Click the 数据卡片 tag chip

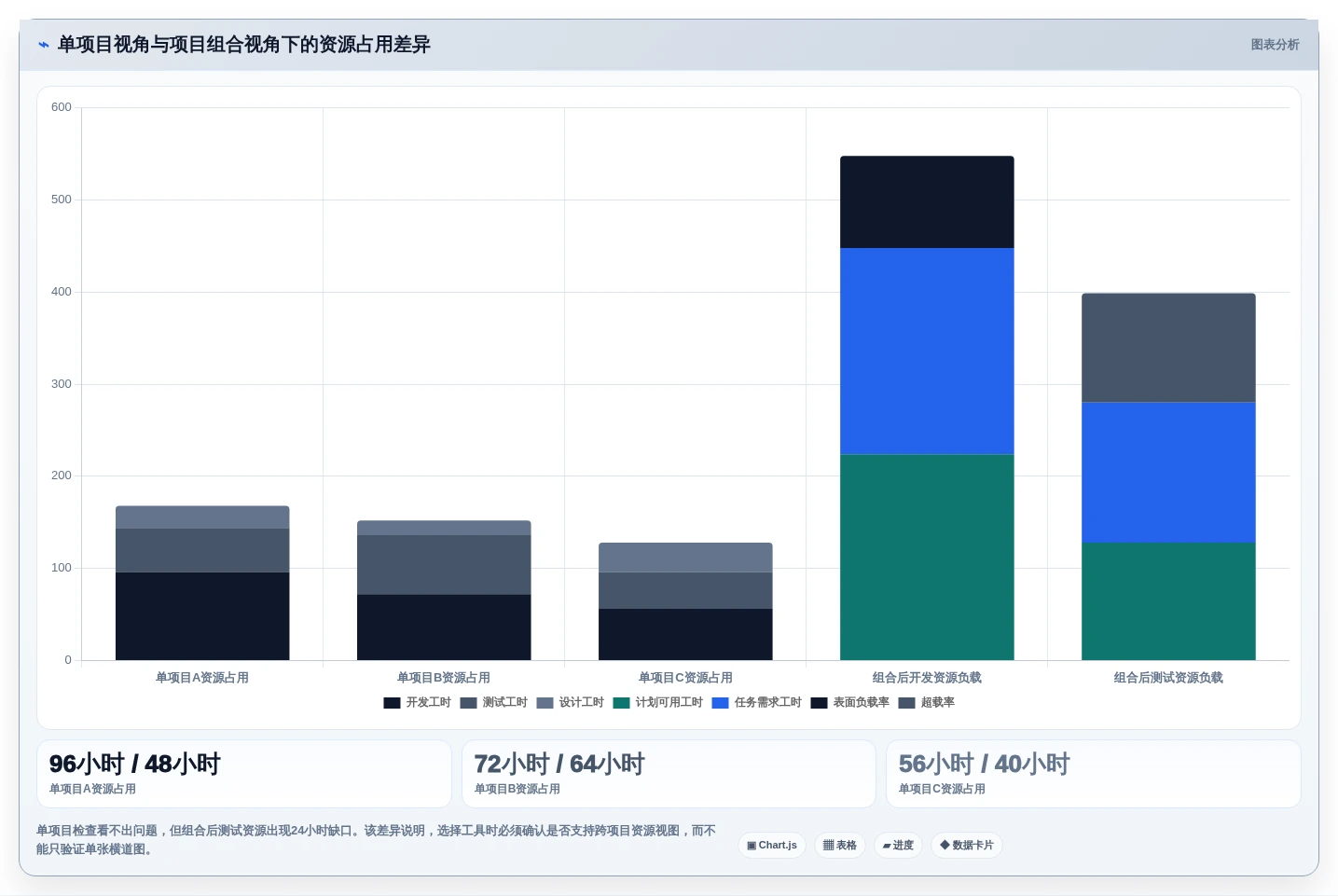[967, 846]
